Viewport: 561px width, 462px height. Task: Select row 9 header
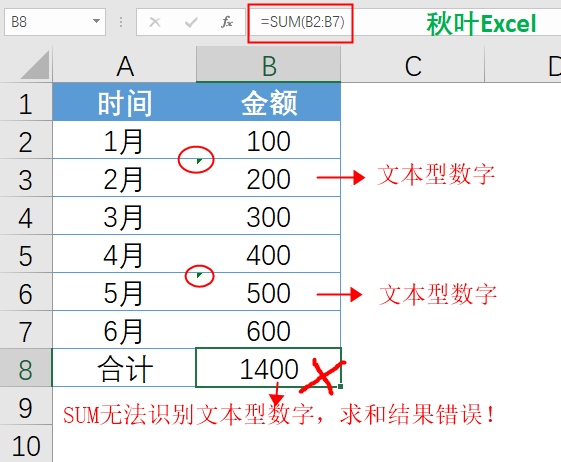pyautogui.click(x=26, y=406)
